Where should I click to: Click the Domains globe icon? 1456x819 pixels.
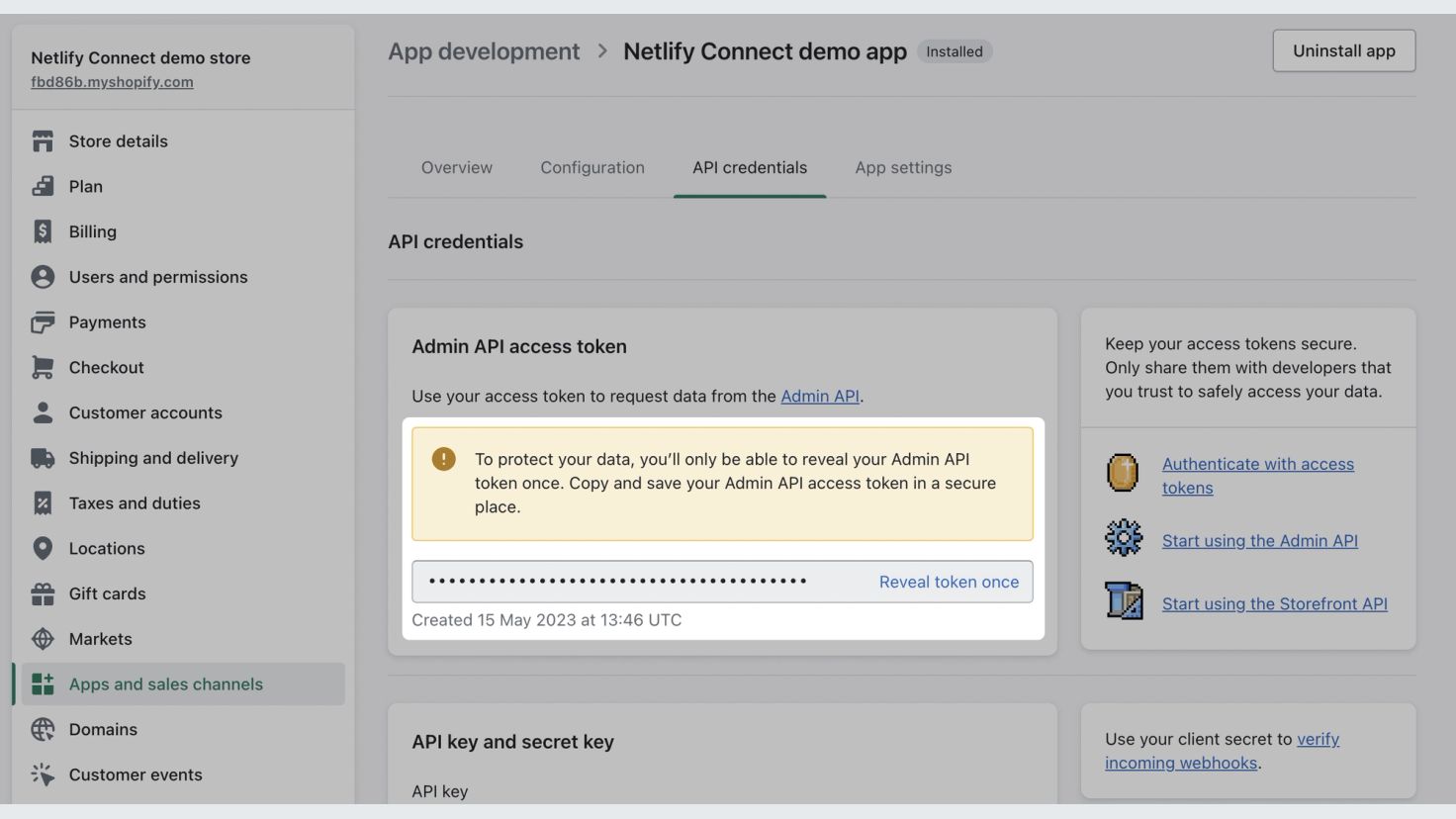tap(43, 730)
